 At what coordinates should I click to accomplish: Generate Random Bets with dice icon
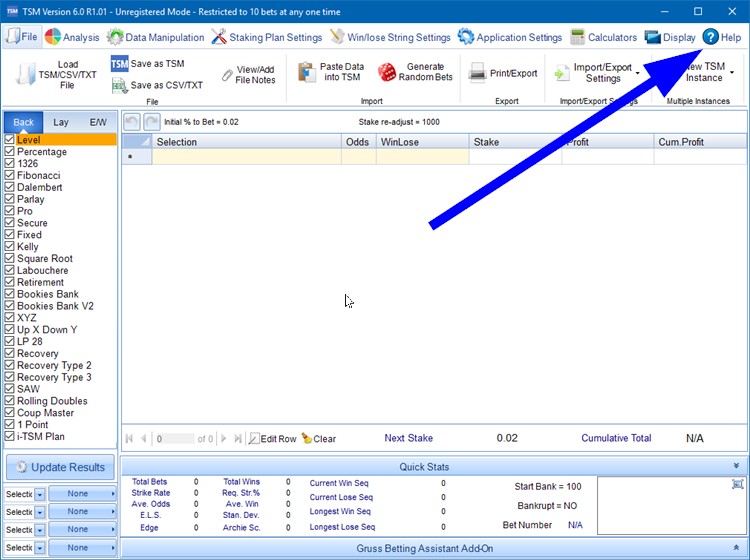pos(387,73)
